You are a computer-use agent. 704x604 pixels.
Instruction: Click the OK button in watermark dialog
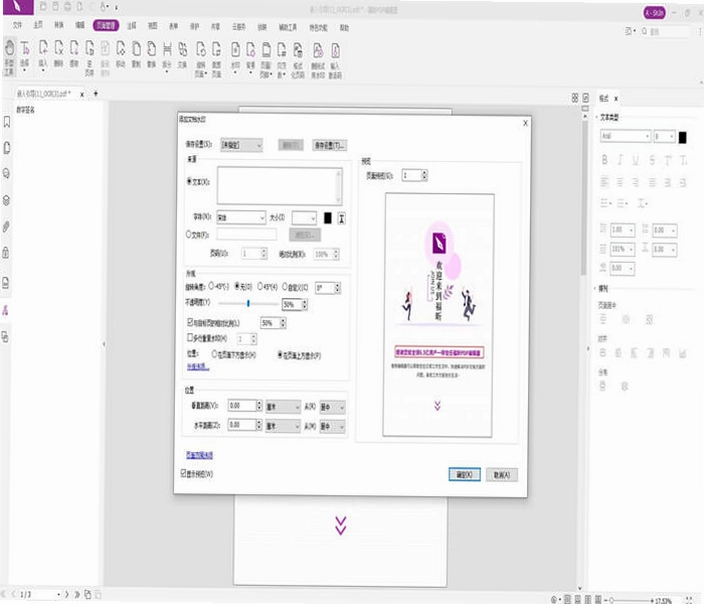tap(464, 474)
